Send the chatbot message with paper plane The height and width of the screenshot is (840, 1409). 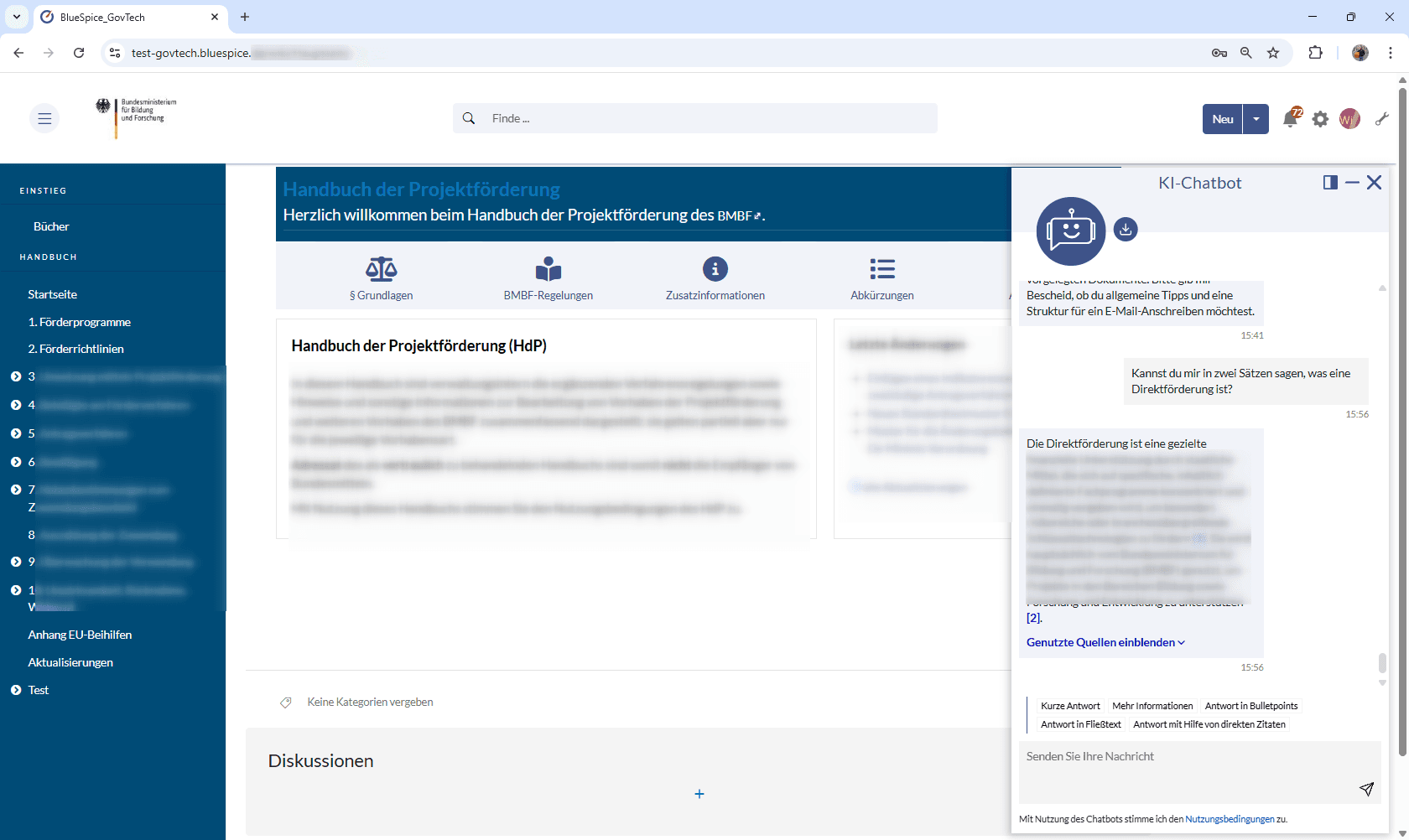pyautogui.click(x=1366, y=789)
